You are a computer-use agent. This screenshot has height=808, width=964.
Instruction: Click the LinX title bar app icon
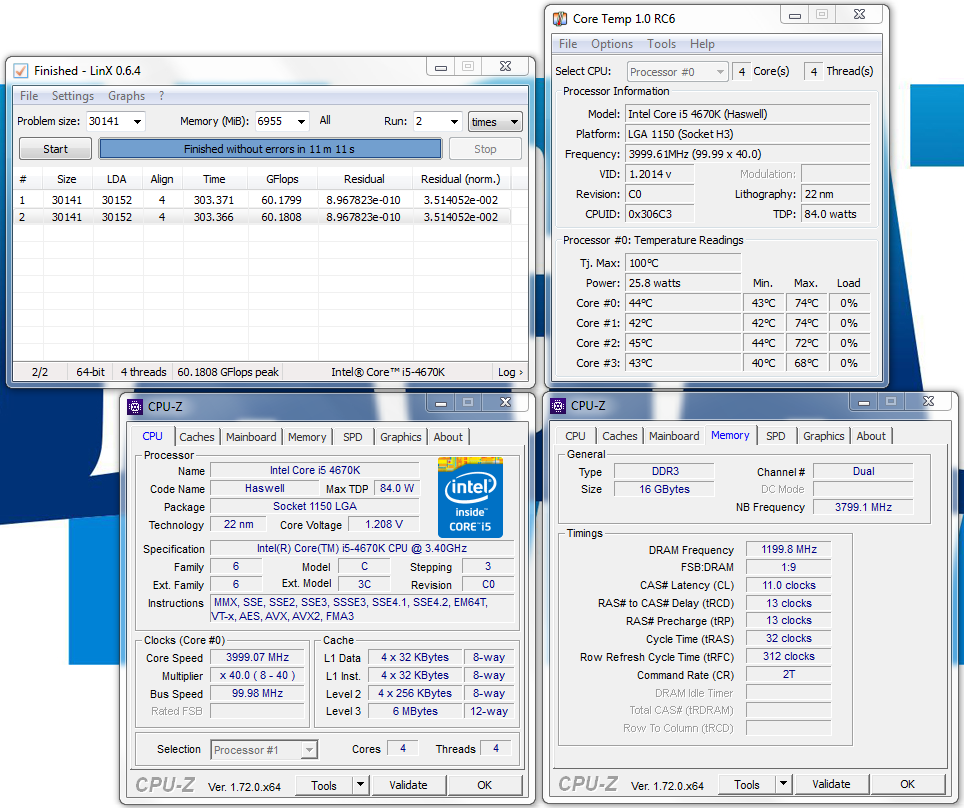click(21, 70)
